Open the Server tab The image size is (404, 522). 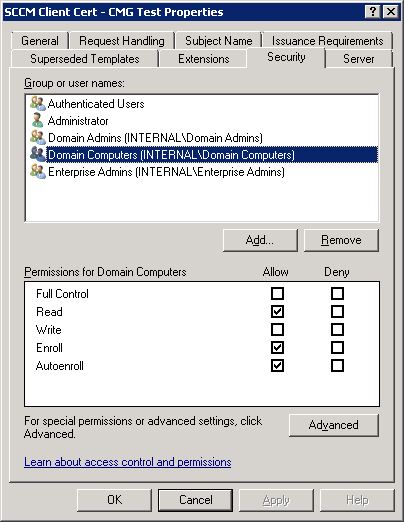(x=359, y=59)
